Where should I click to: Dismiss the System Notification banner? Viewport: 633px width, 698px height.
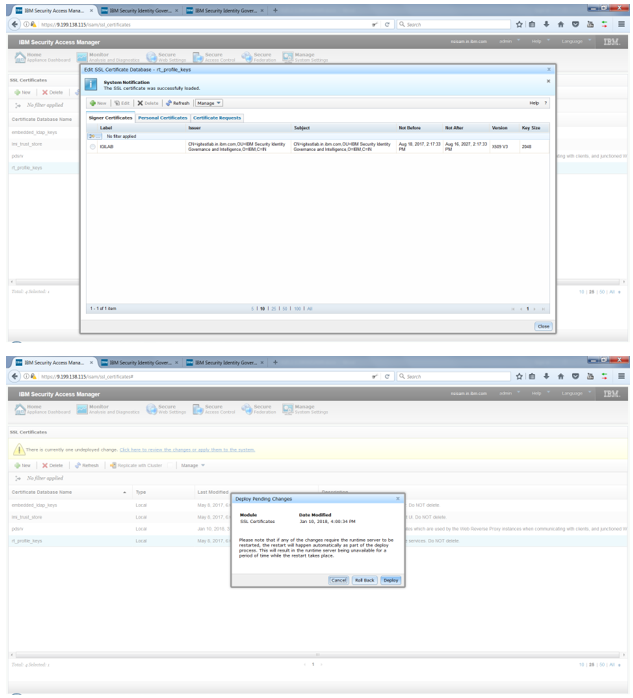pos(548,81)
